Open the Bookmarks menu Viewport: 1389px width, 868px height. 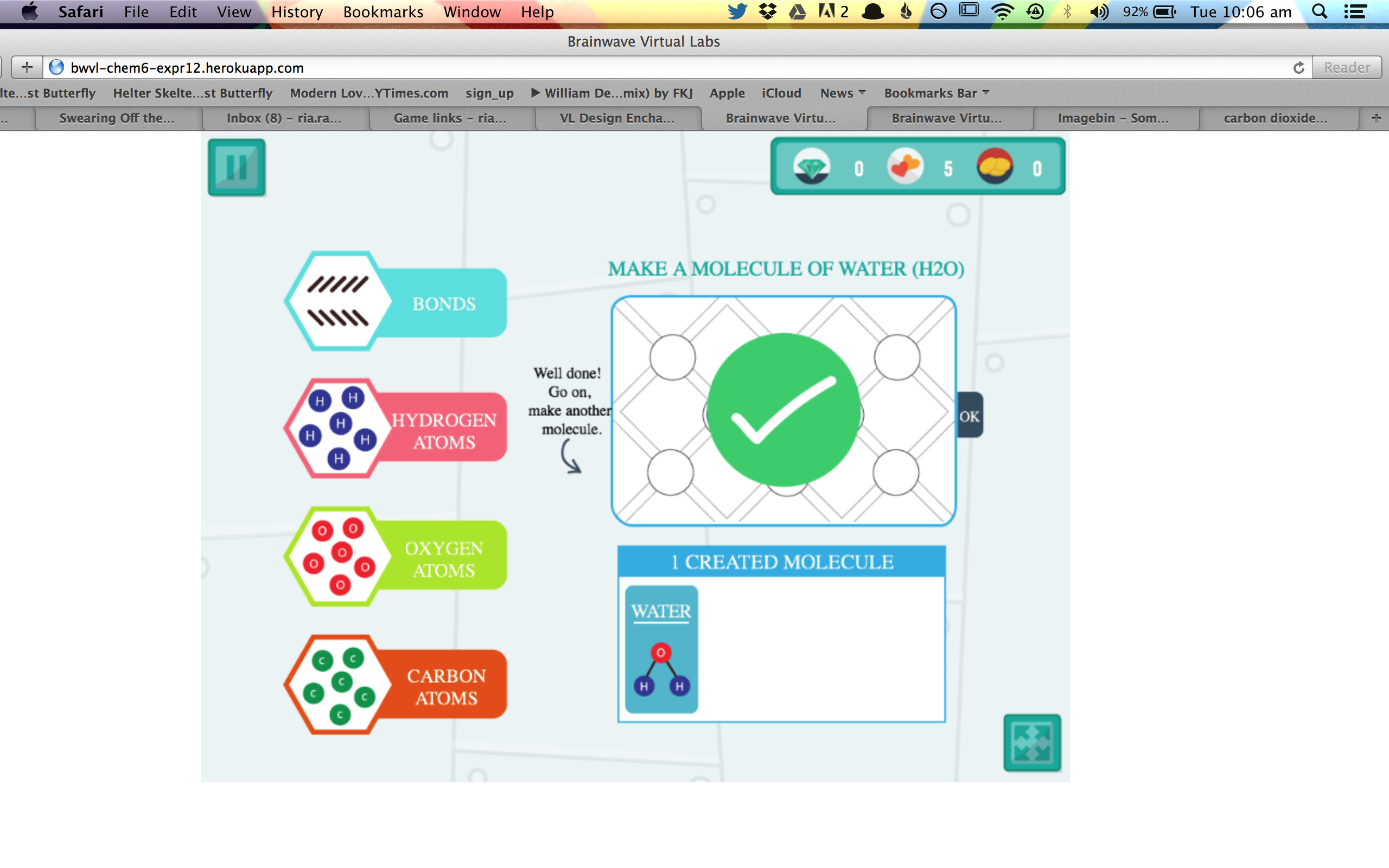tap(383, 12)
